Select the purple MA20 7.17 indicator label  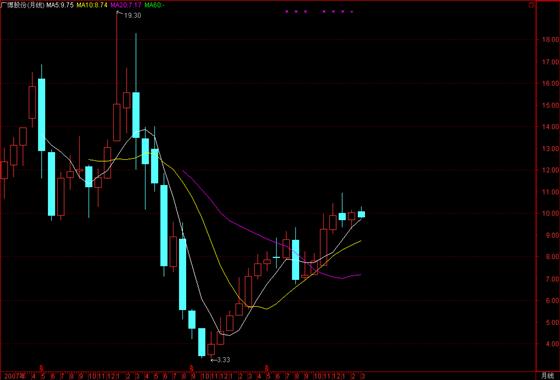[x=126, y=5]
